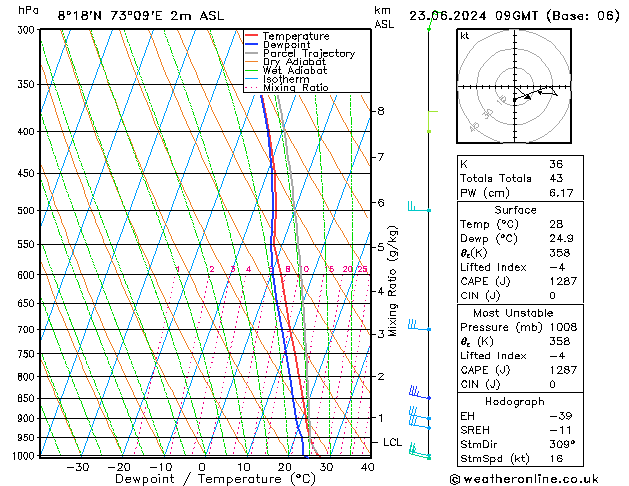Click the red Temperature legend line swatch
This screenshot has width=629, height=486.
251,36
